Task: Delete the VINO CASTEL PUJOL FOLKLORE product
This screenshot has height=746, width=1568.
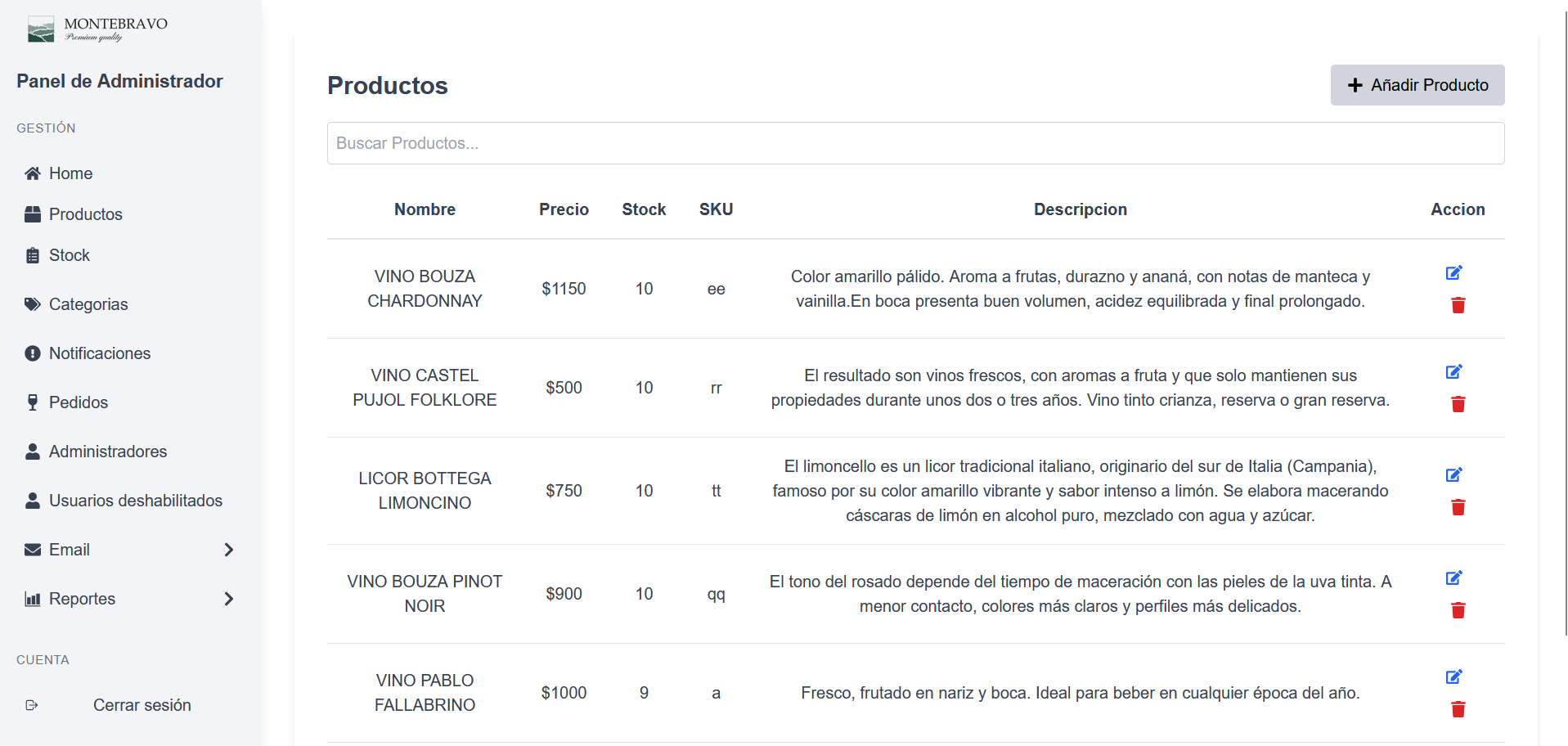Action: [x=1458, y=404]
